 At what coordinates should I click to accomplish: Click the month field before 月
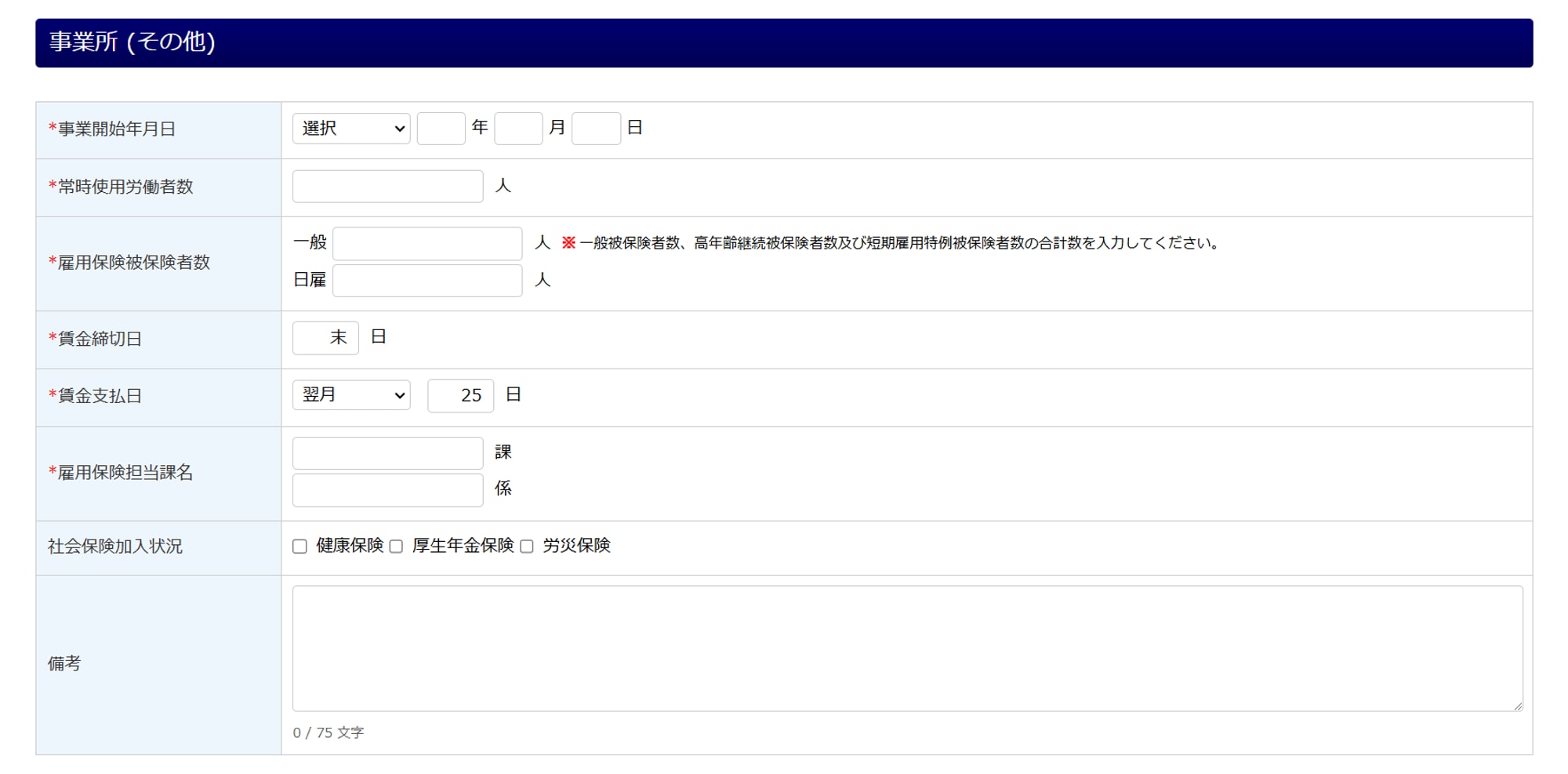point(518,129)
